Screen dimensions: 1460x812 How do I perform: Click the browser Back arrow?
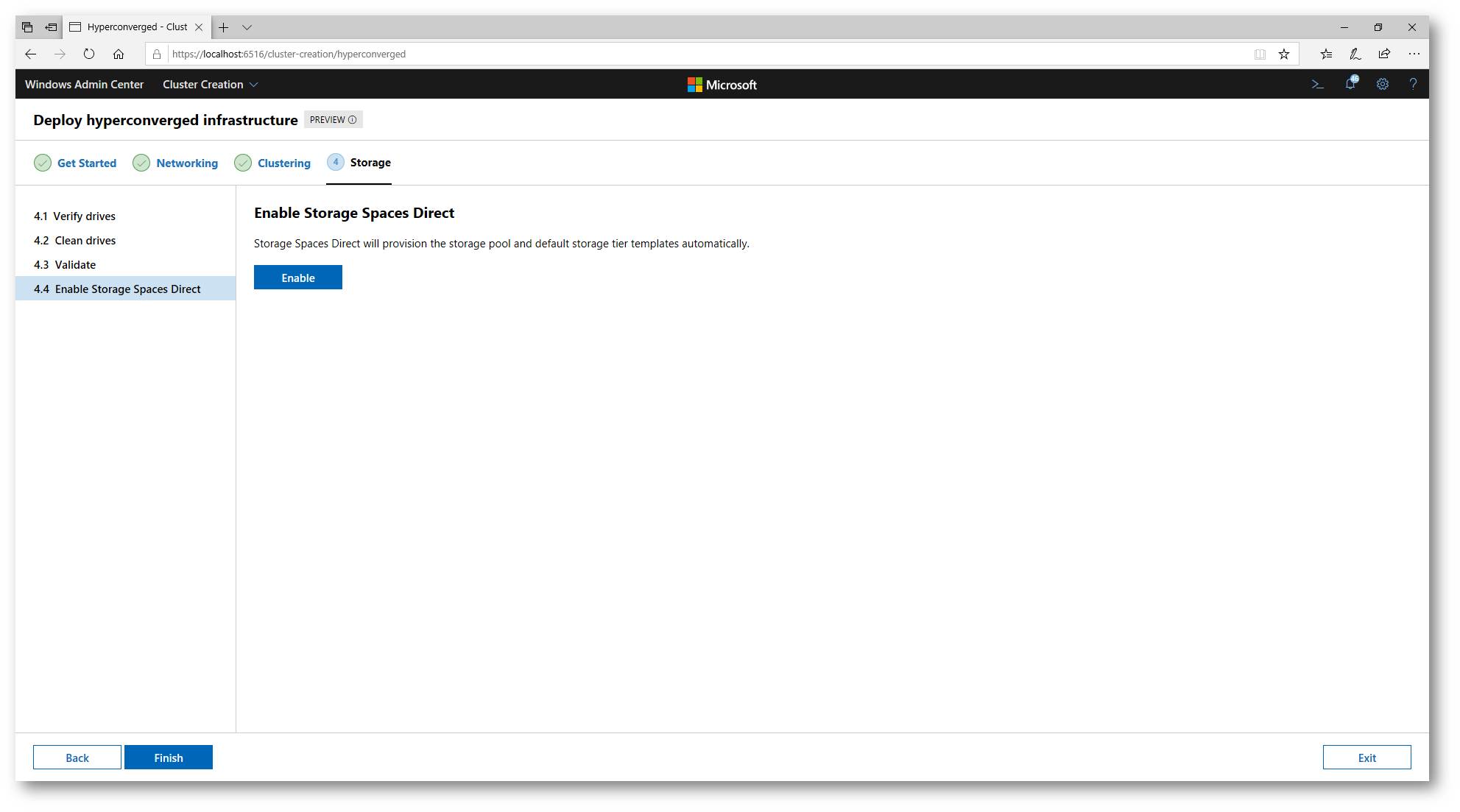(30, 54)
